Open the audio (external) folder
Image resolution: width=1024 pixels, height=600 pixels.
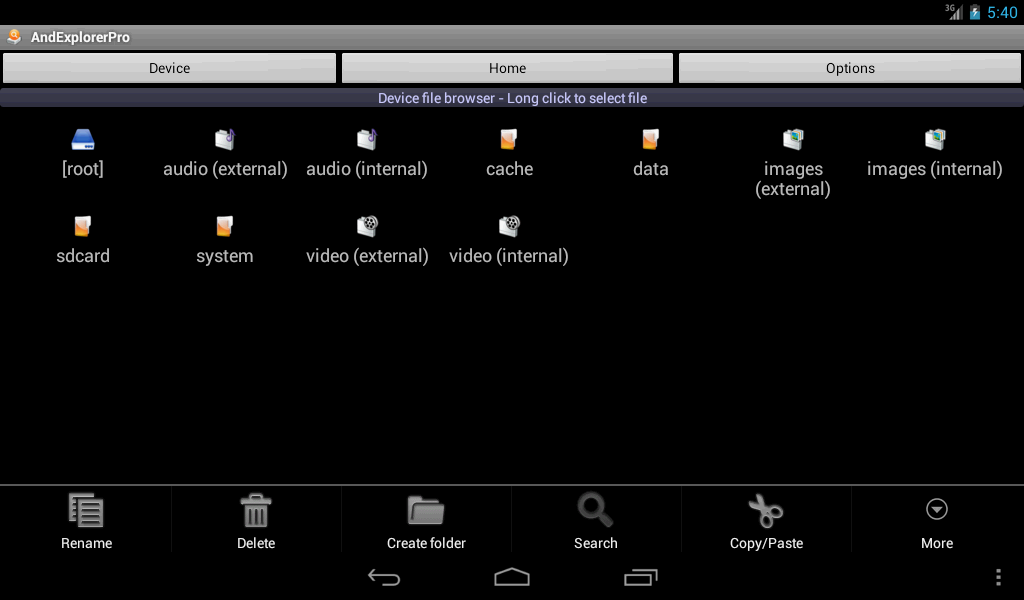tap(225, 140)
